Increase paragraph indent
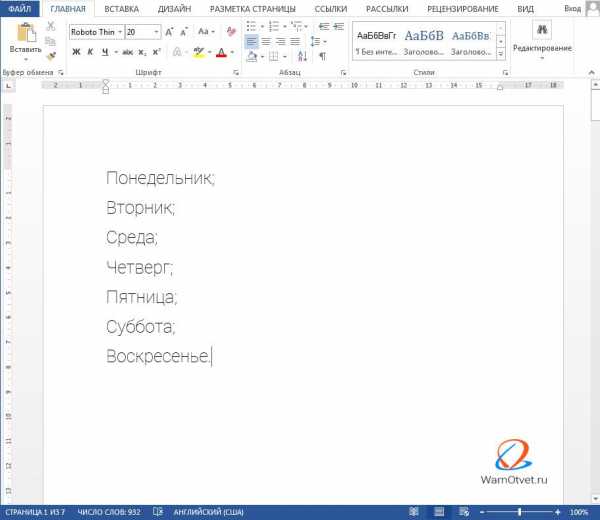 pyautogui.click(x=339, y=26)
